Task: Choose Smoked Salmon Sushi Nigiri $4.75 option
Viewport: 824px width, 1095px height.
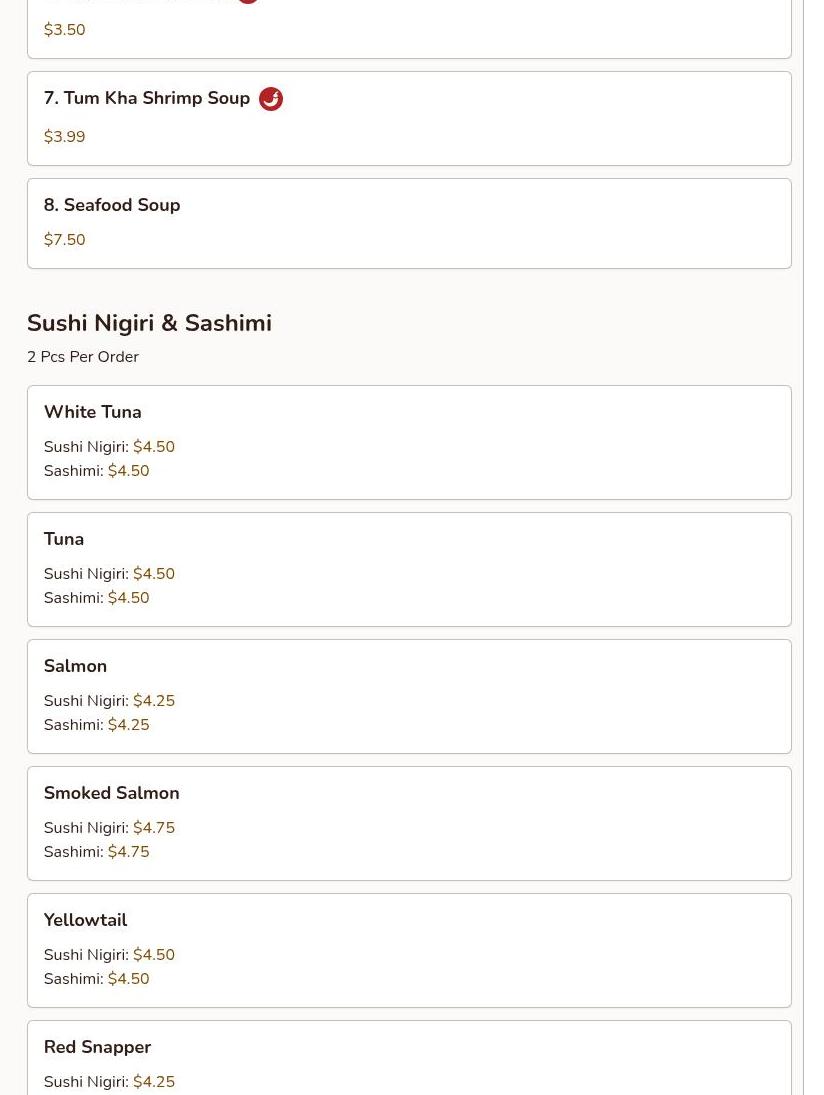Action: (x=109, y=828)
